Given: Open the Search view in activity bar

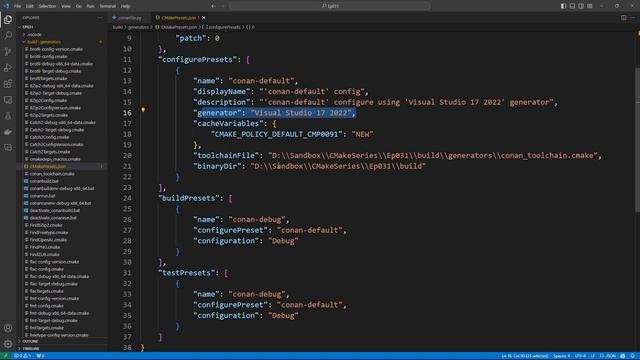Looking at the screenshot, I should click(8, 36).
